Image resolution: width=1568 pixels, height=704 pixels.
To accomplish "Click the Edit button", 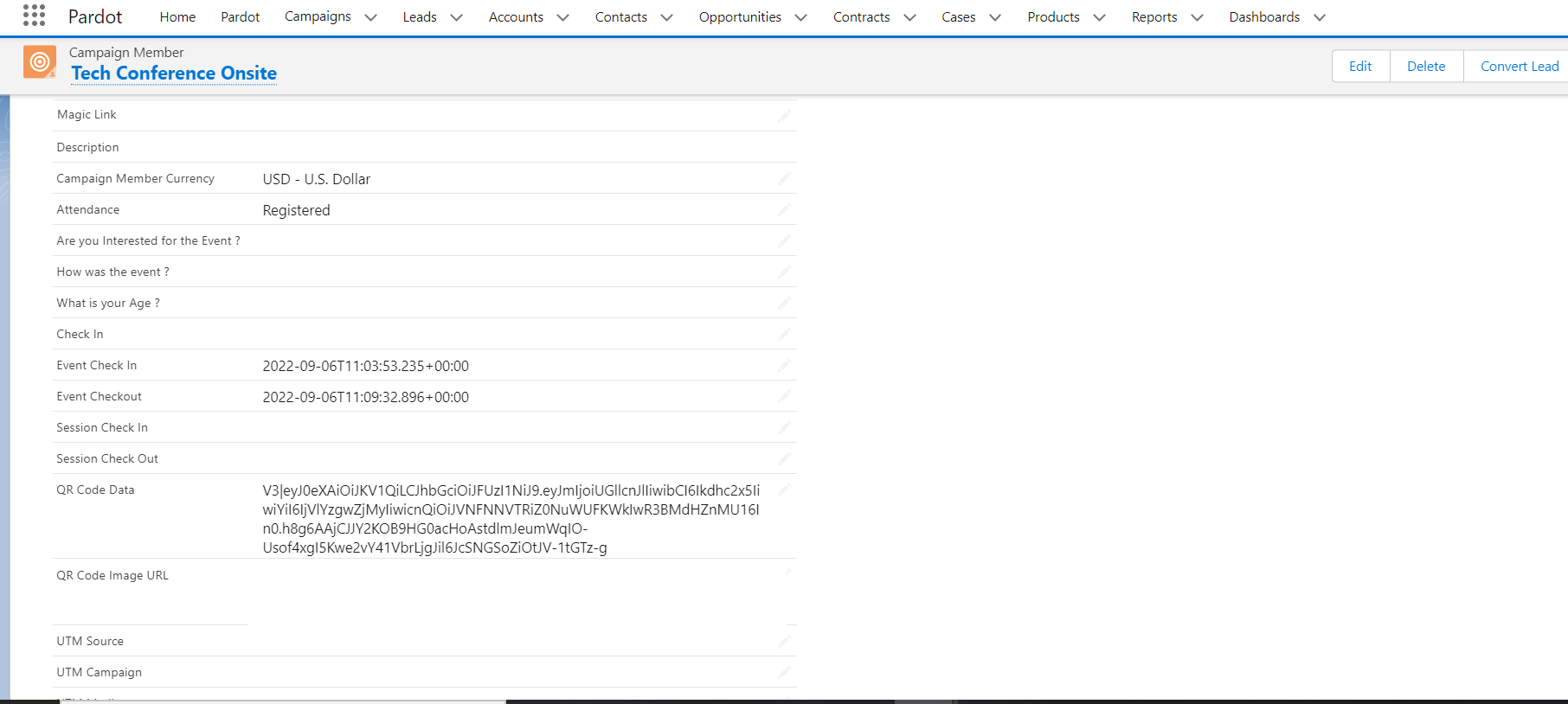I will (1360, 67).
